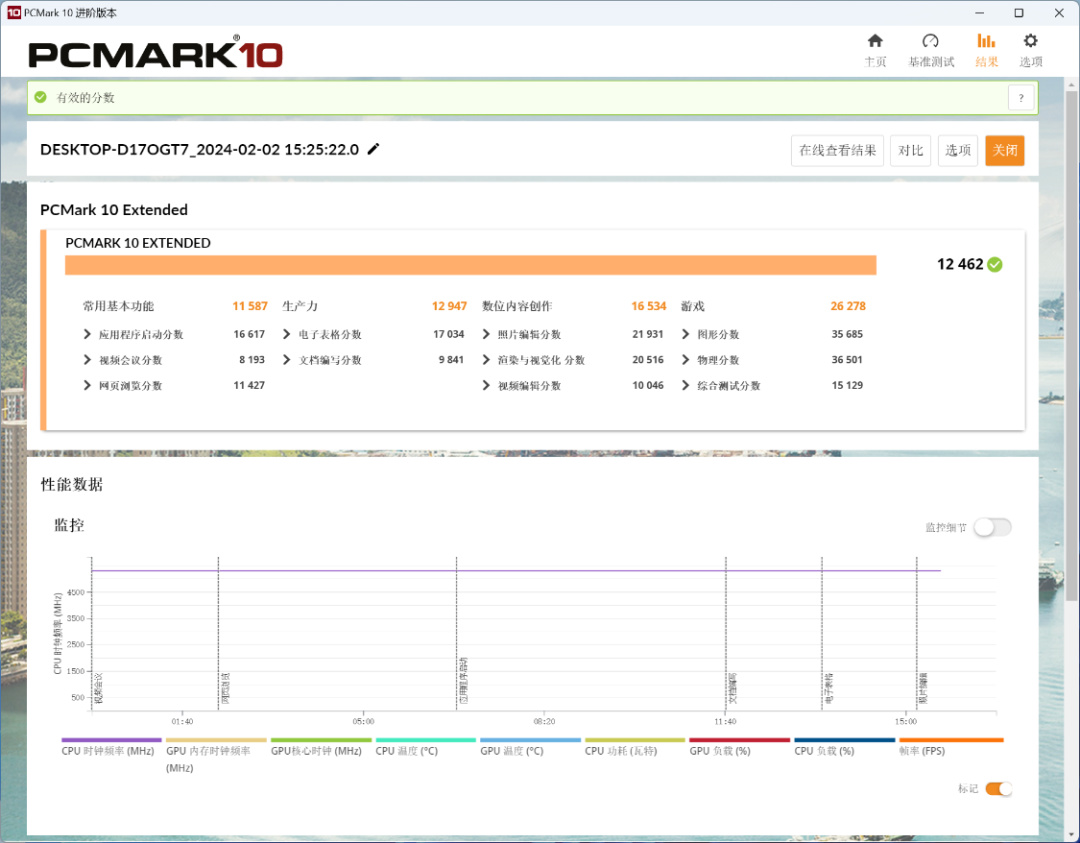Select CPU 温度 legend swatch
Screen dimensions: 1080x843
tap(426, 740)
